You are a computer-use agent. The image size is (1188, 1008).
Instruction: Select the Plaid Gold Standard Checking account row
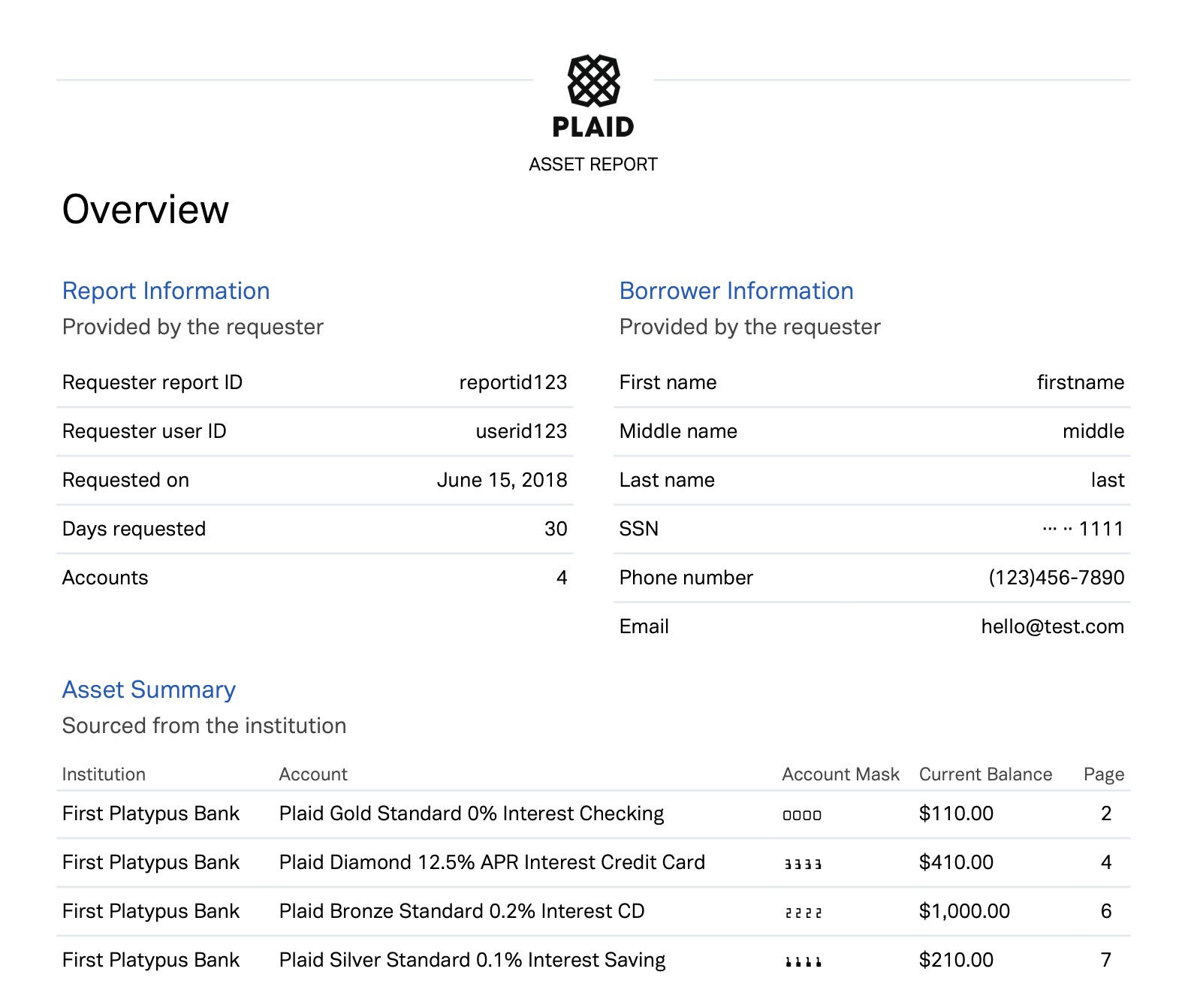coord(471,813)
